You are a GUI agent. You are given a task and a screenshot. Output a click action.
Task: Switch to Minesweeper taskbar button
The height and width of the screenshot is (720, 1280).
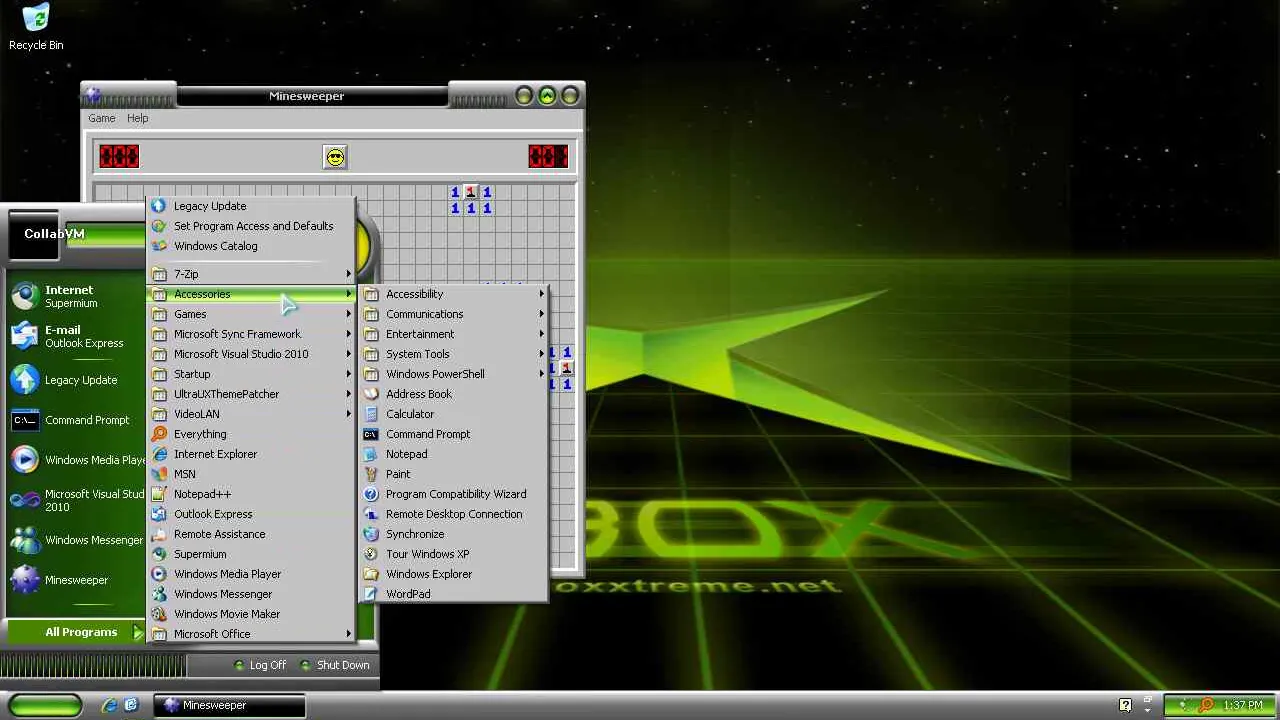[229, 705]
